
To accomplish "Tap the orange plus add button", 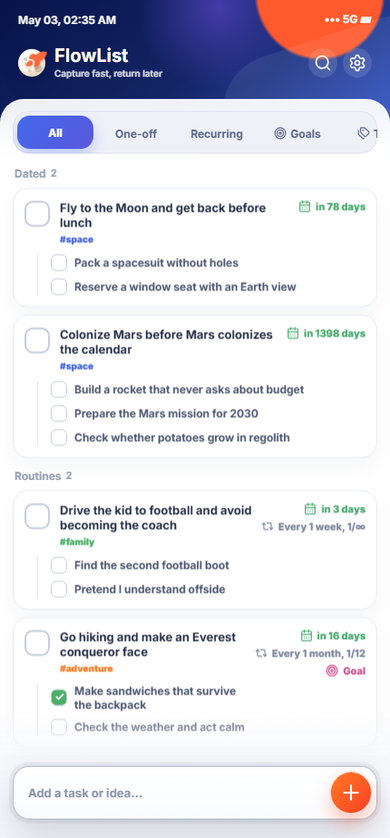I will click(x=350, y=793).
